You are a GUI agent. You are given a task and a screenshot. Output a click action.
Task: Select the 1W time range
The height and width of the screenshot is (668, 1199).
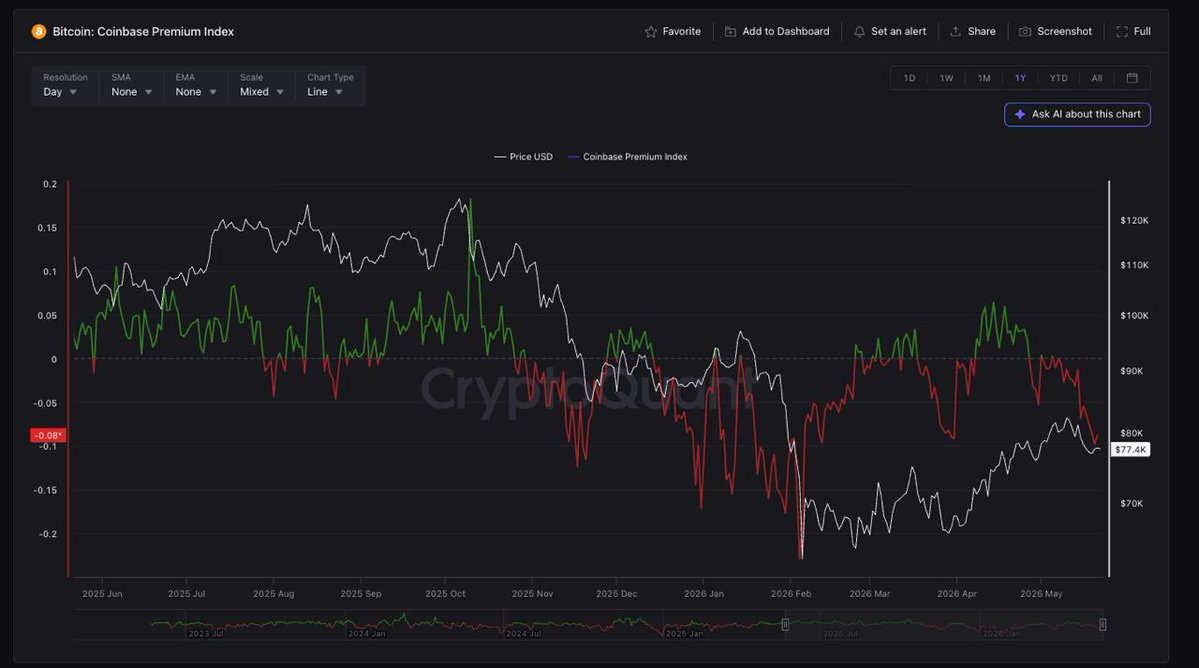pyautogui.click(x=946, y=78)
